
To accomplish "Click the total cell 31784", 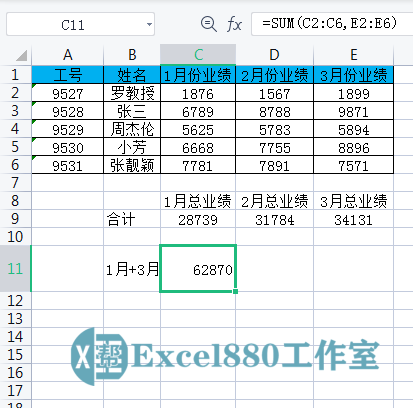I will [274, 219].
